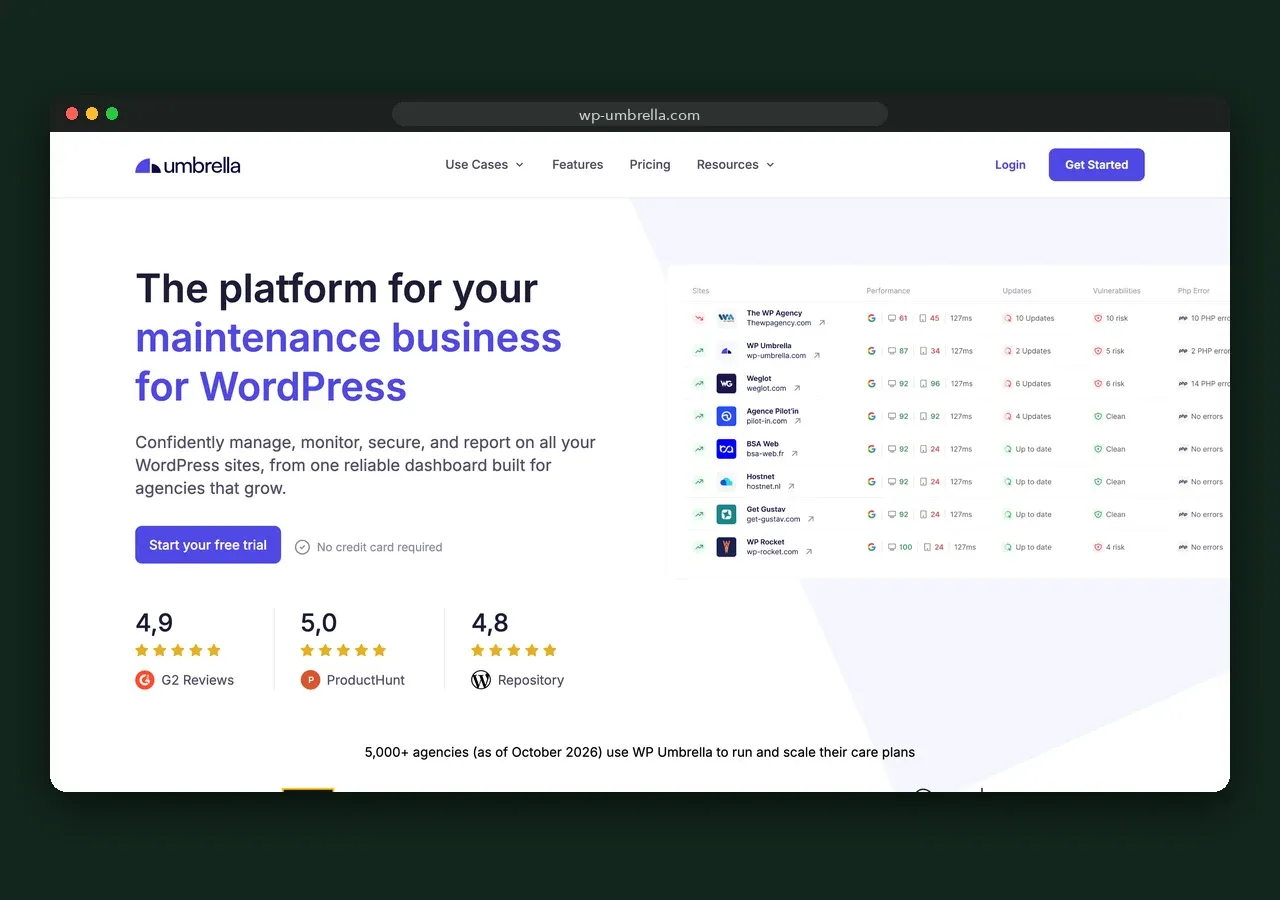Click the G2 Reviews logo icon
1280x900 pixels.
pyautogui.click(x=145, y=680)
